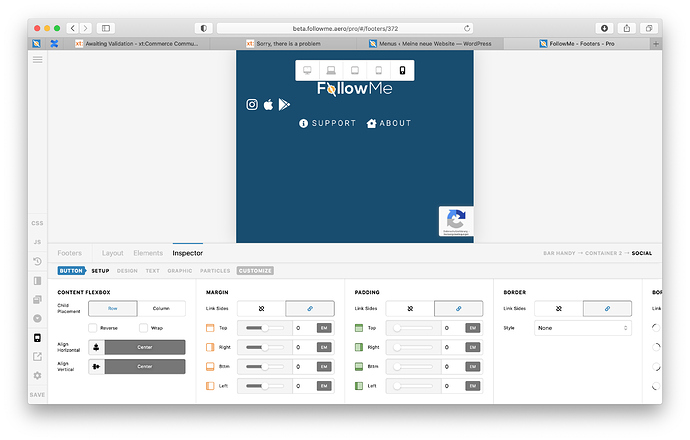Select the landscape tablet preview size
The image size is (690, 440).
355,70
